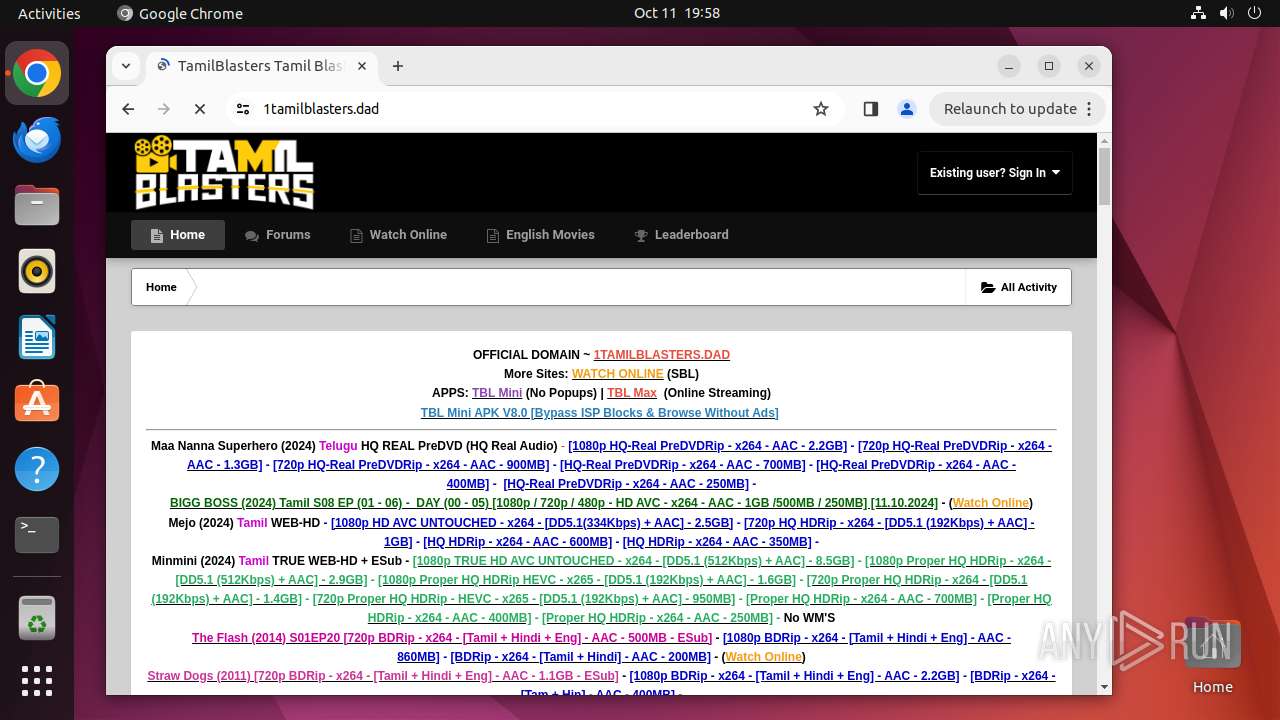Click the Home breadcrumb

[161, 287]
